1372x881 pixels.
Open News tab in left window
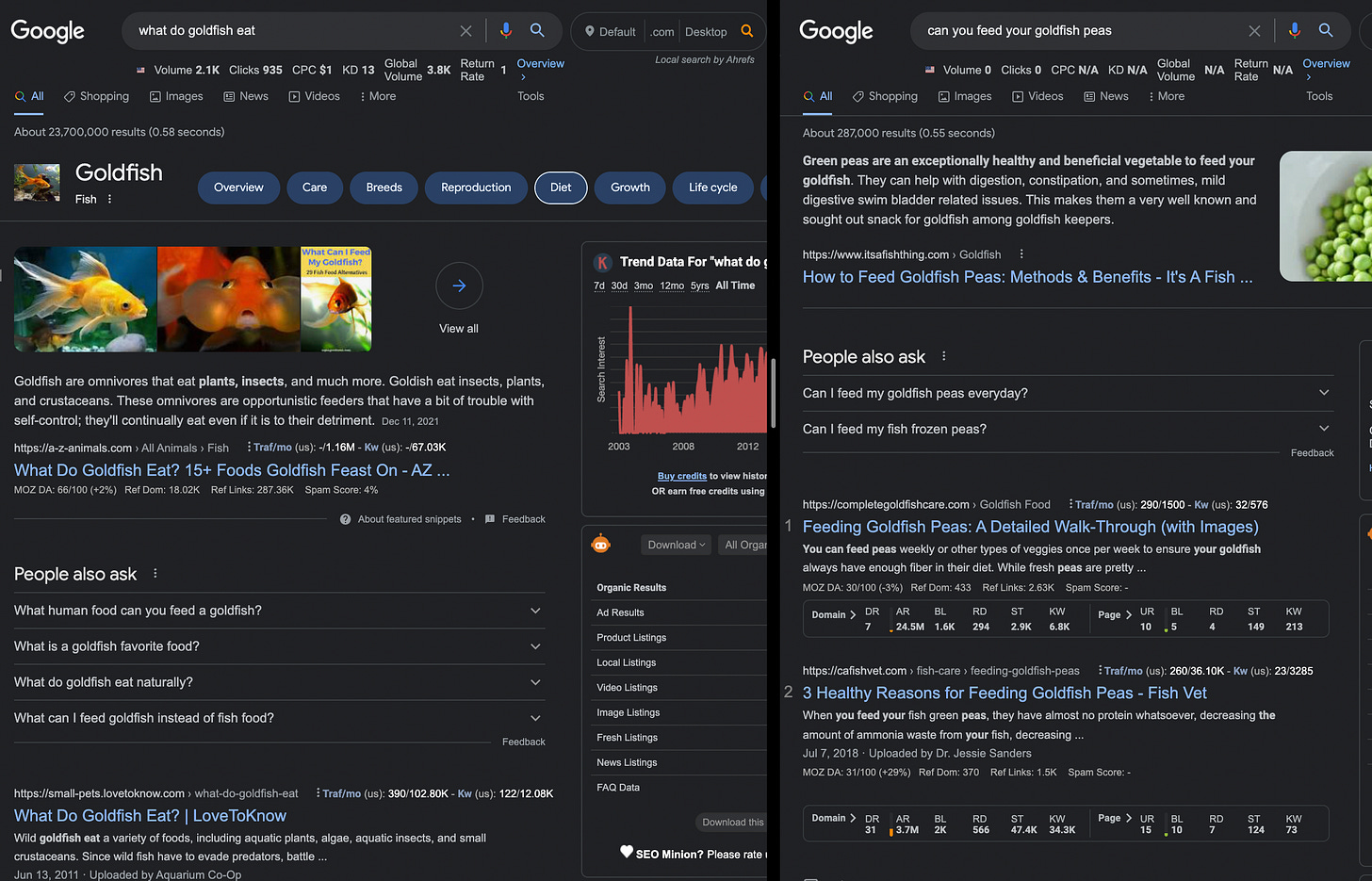246,96
